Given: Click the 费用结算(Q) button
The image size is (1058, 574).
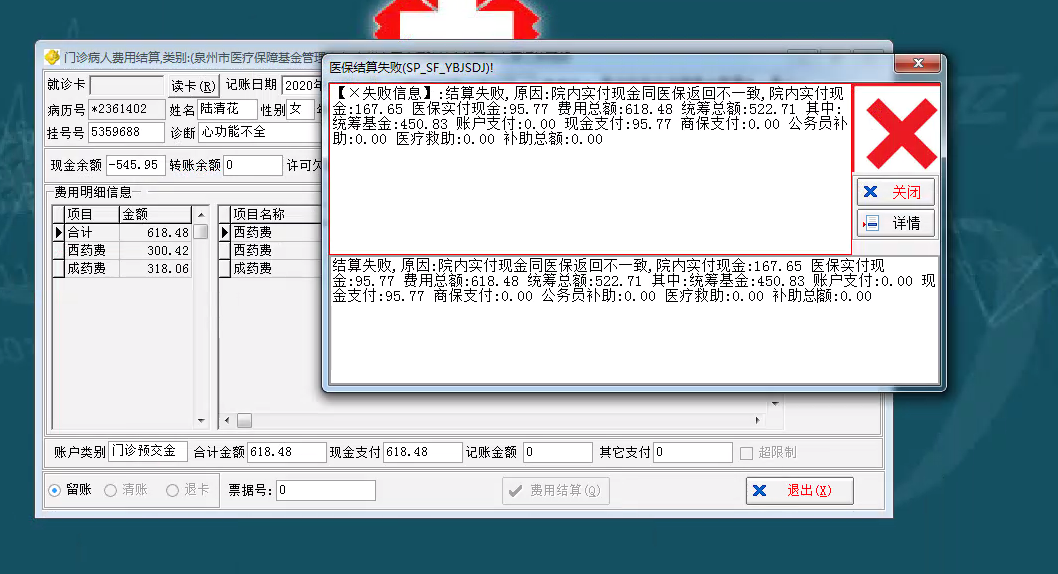Looking at the screenshot, I should coord(556,490).
